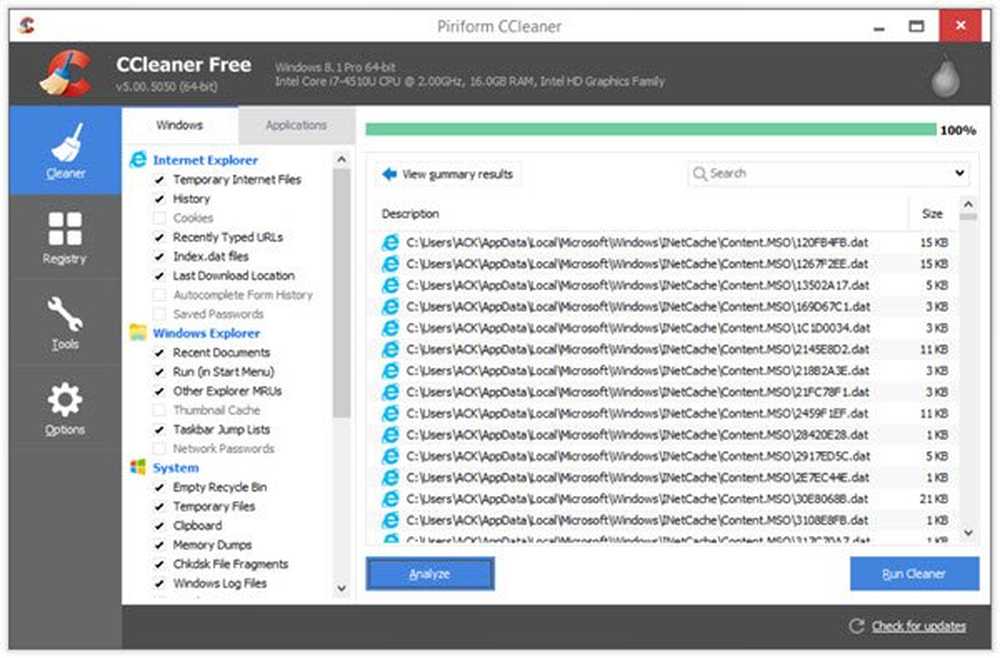Open the Registry section icon

[65, 228]
